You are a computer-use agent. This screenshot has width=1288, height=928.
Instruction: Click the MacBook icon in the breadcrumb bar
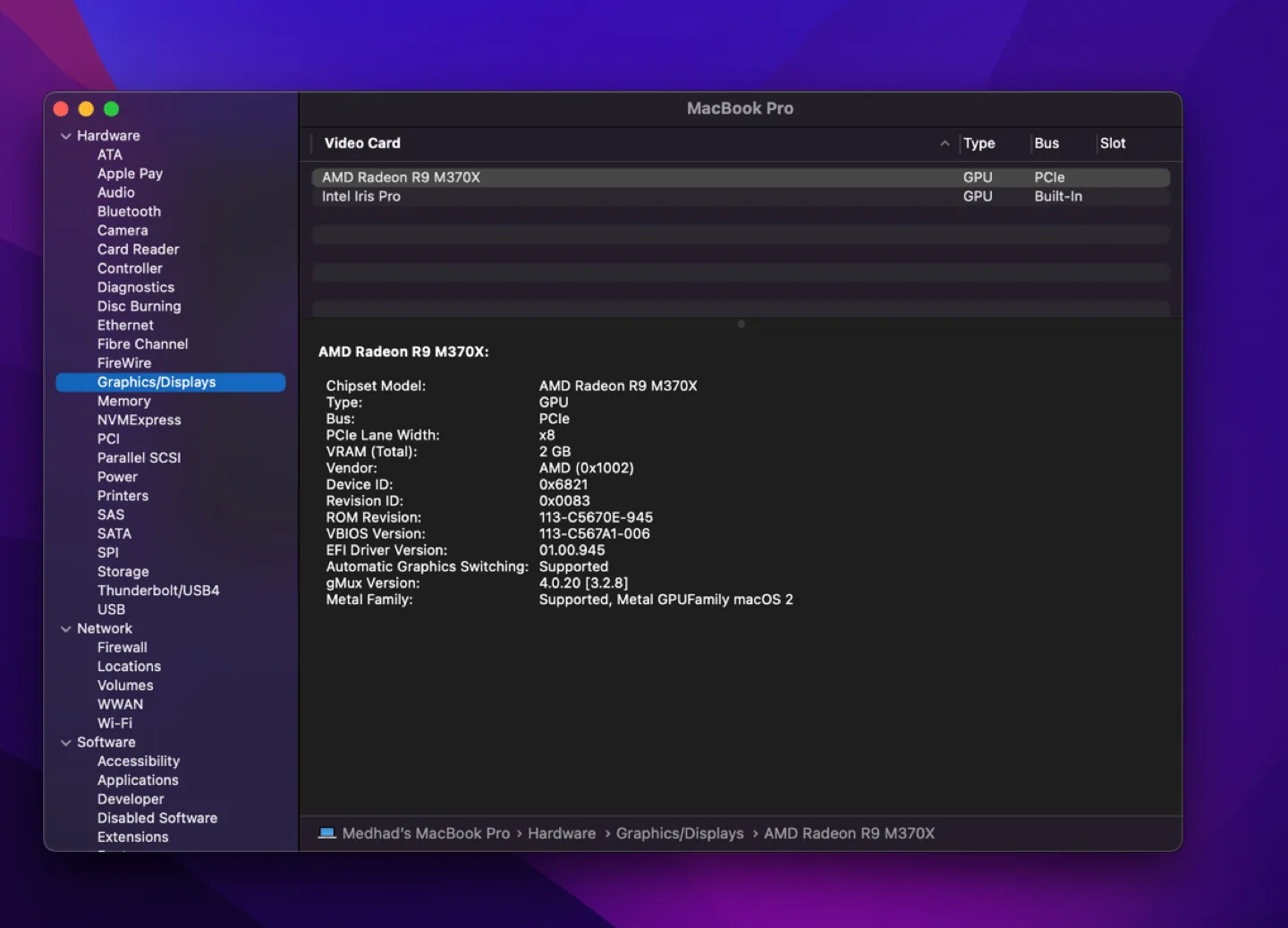[327, 833]
